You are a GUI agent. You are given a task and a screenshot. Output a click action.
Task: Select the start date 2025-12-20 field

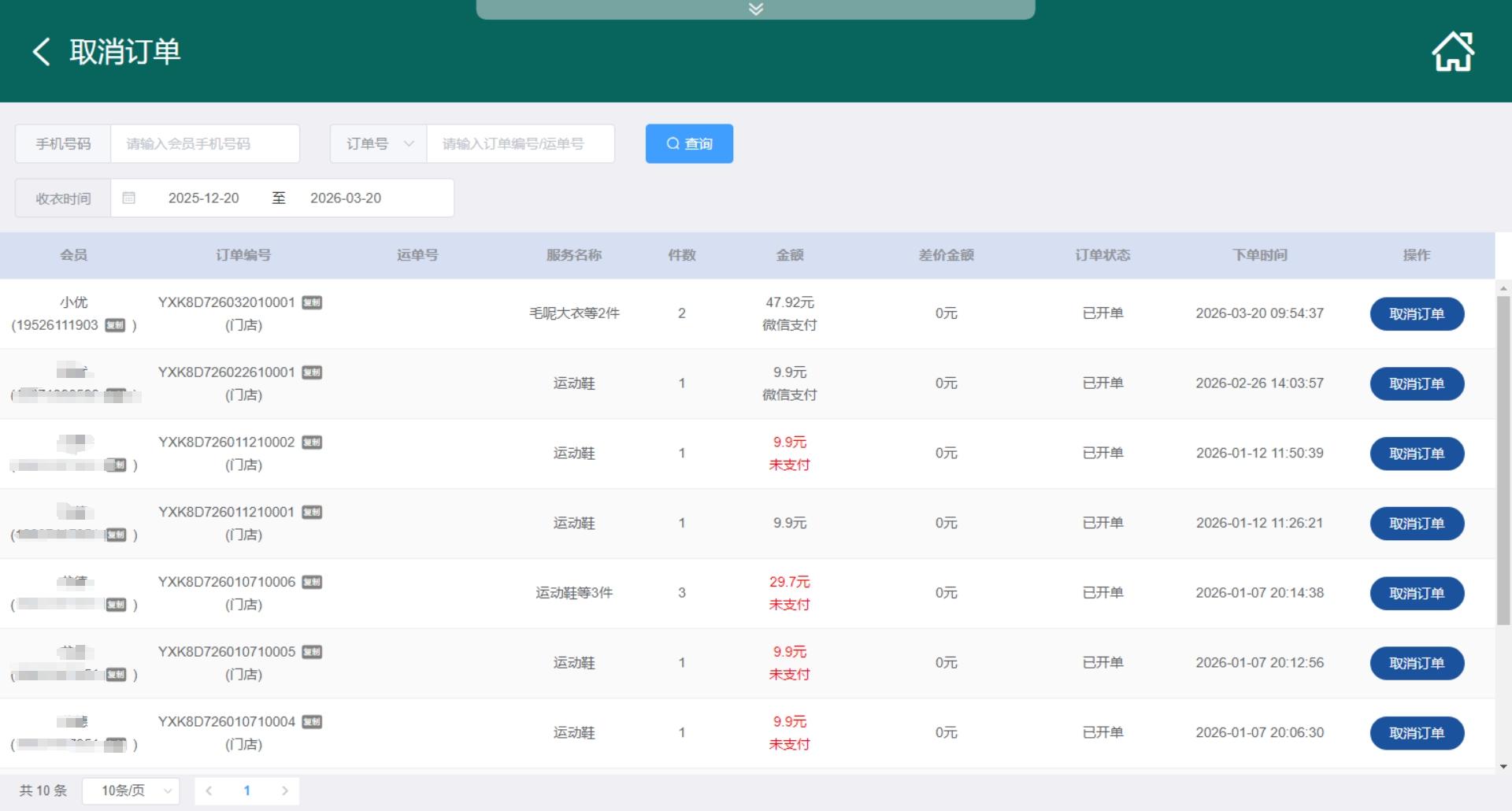click(x=203, y=198)
